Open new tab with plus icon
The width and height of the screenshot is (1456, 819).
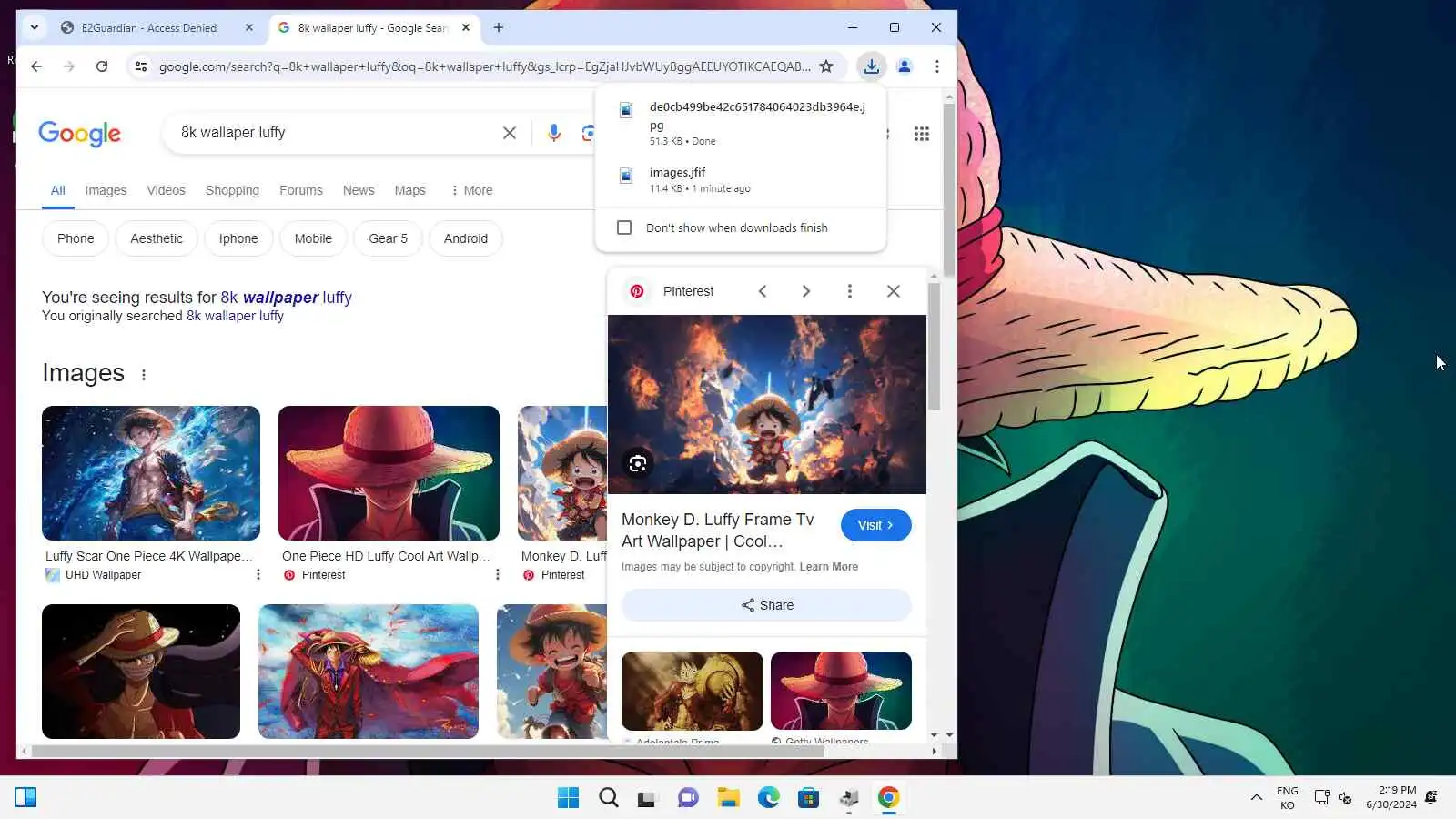tap(499, 27)
